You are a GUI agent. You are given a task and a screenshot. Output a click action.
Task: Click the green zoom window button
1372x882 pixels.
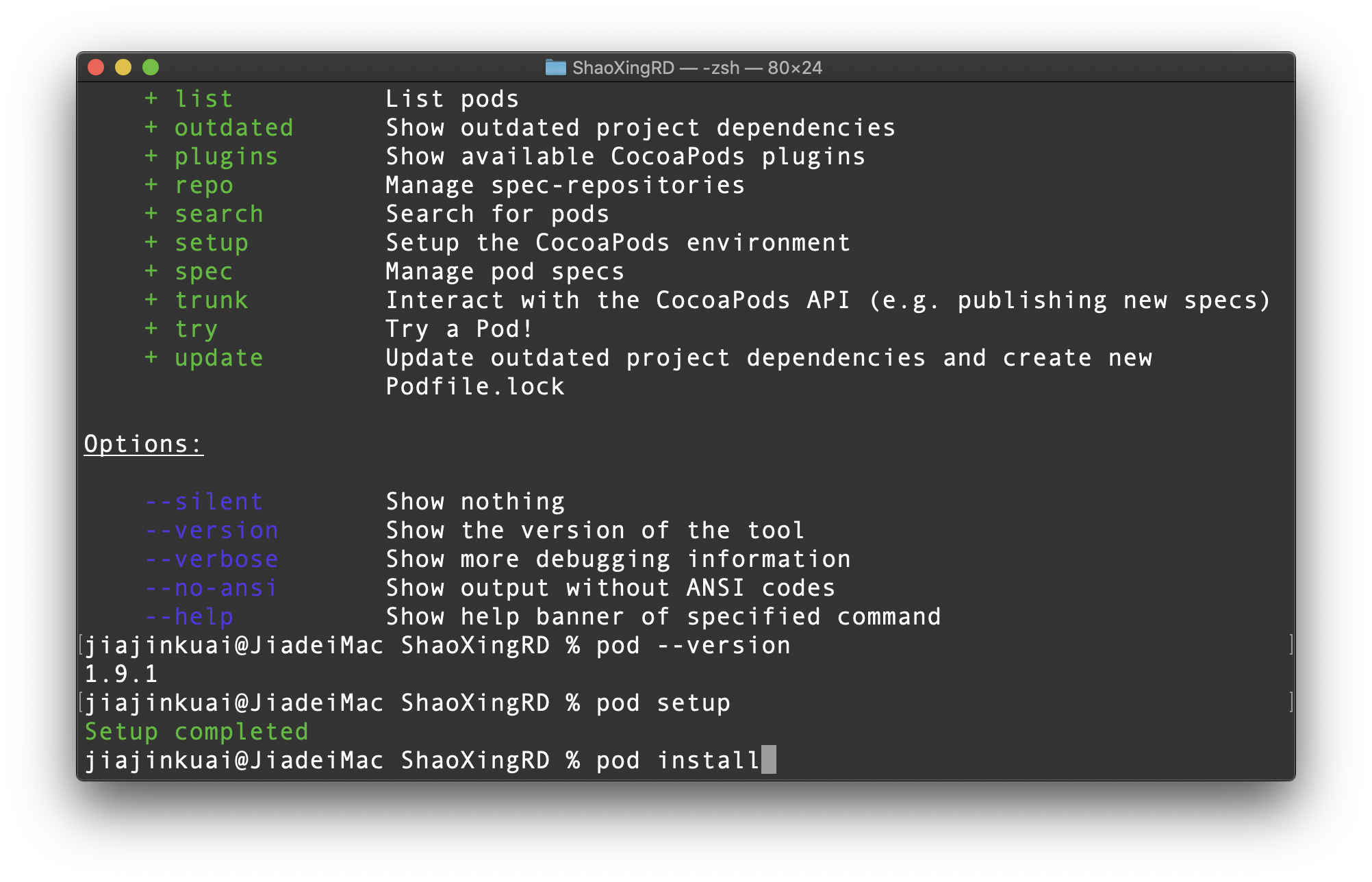coord(151,67)
